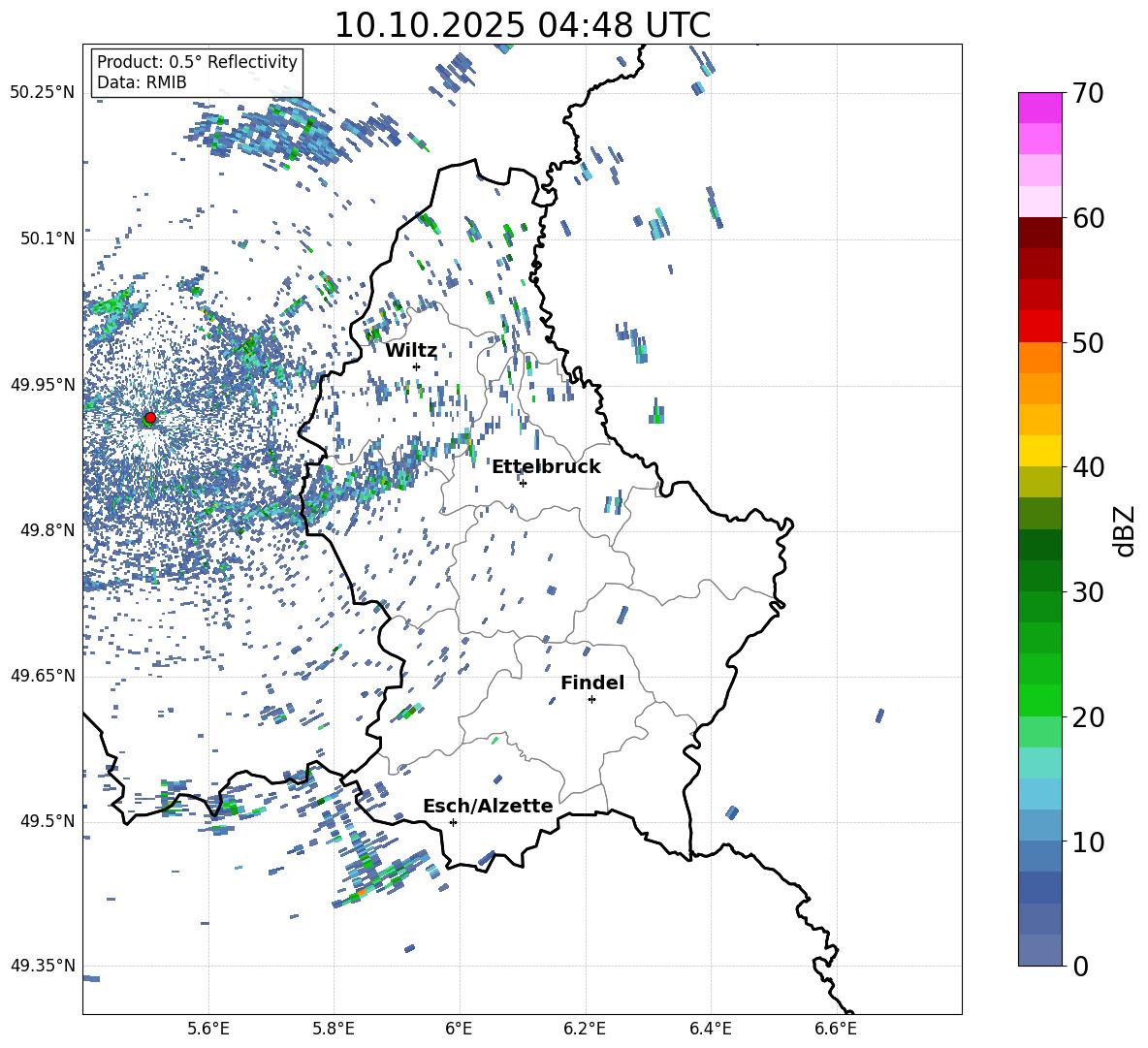Screen dimensions: 1148x1048
Task: Select the Wiltz city label
Action: [411, 350]
